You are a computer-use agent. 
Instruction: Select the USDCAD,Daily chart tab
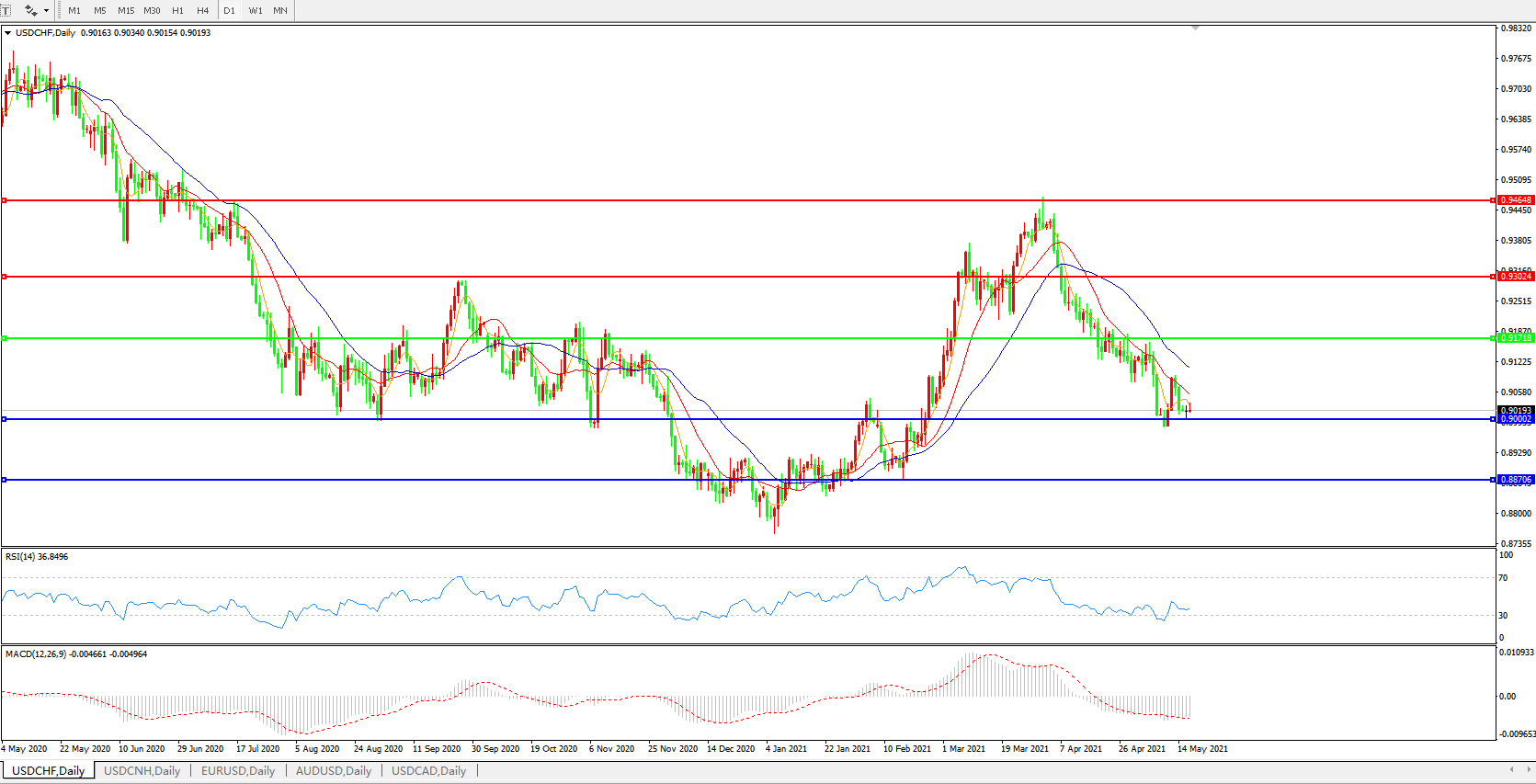(x=428, y=771)
